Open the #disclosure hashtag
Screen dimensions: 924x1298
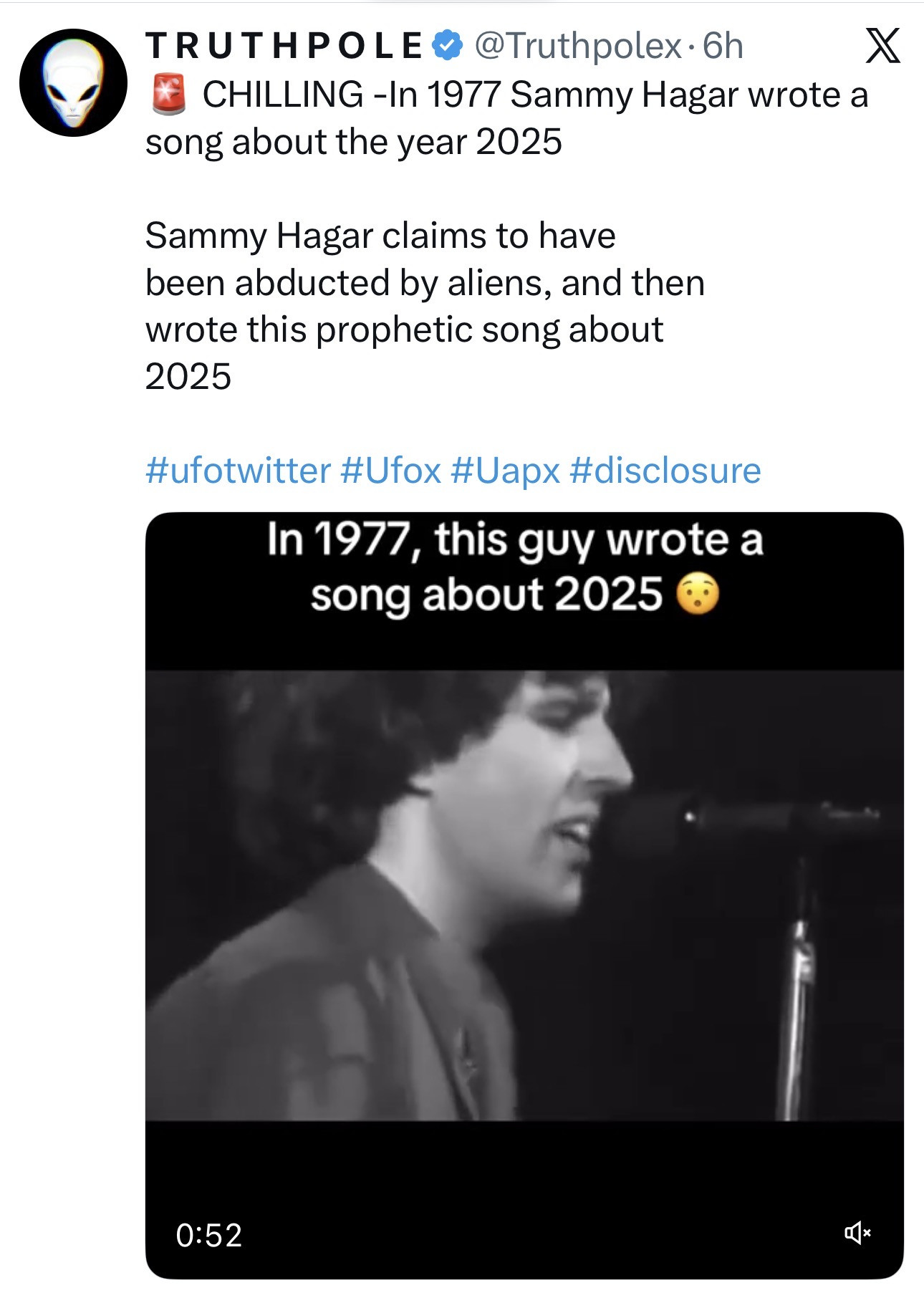click(665, 471)
